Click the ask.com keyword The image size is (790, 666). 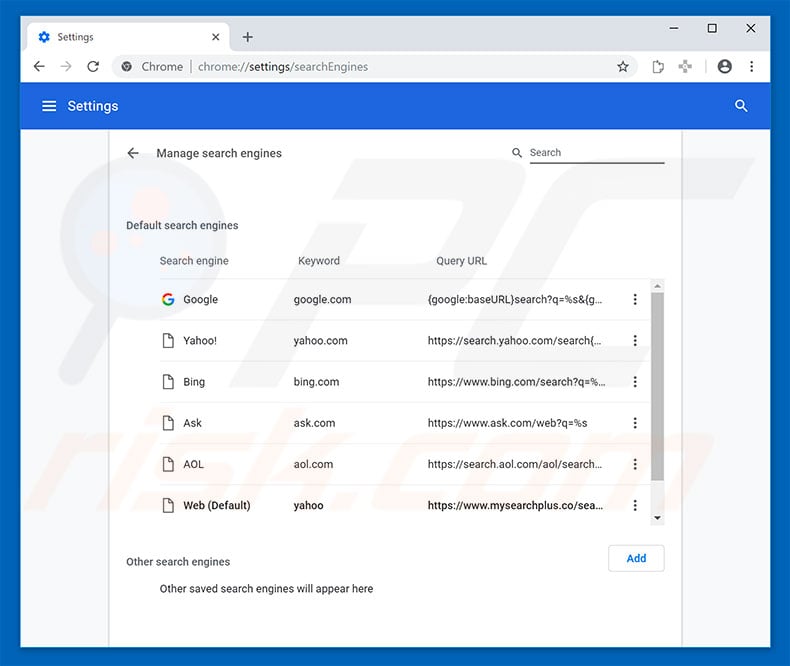pyautogui.click(x=314, y=423)
